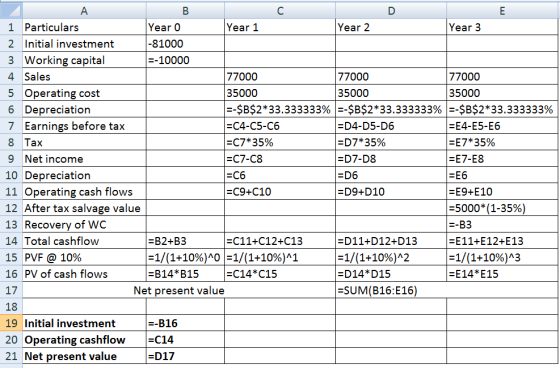Click the '=E4-E5-E6' cell

pos(502,126)
